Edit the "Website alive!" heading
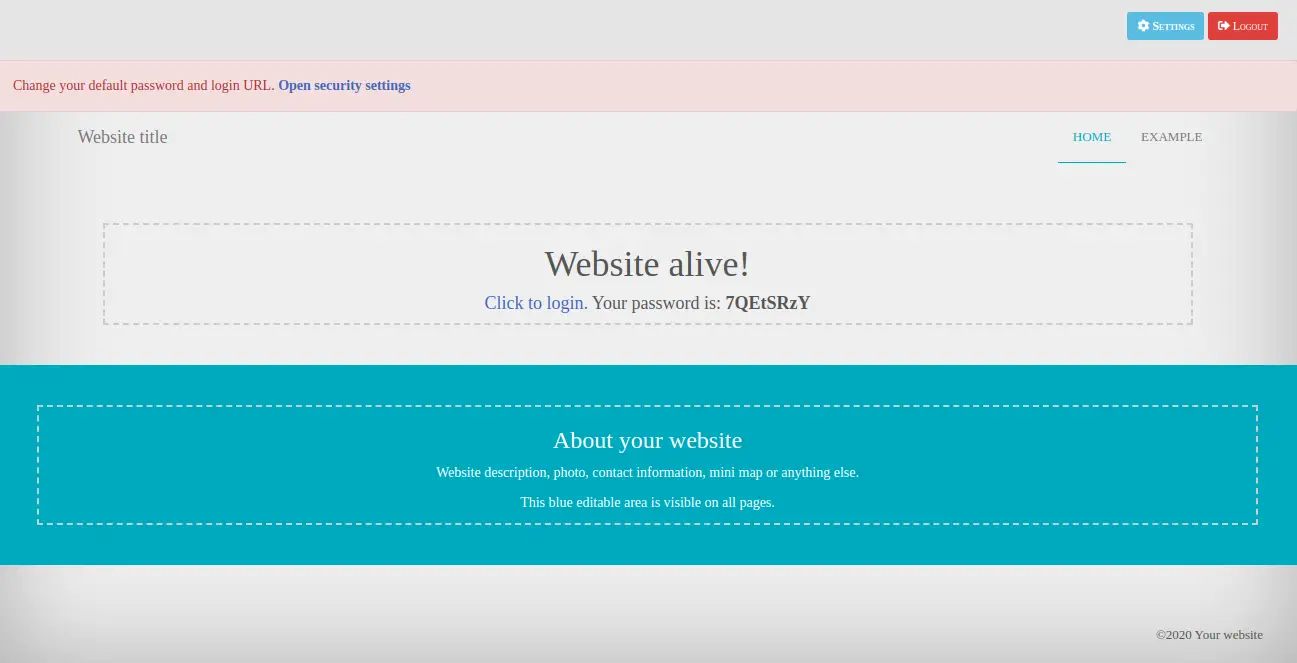 pos(647,264)
